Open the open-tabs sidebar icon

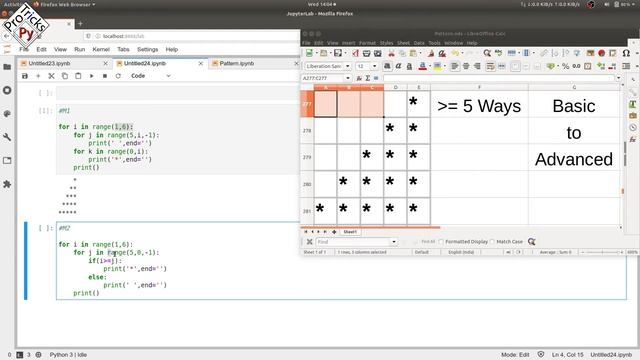(x=7, y=160)
